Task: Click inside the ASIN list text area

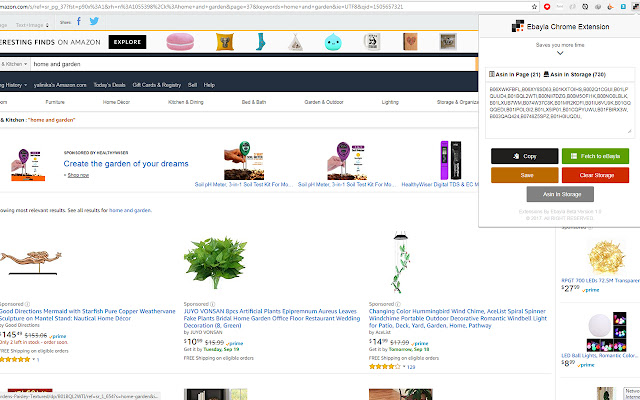Action: 560,109
